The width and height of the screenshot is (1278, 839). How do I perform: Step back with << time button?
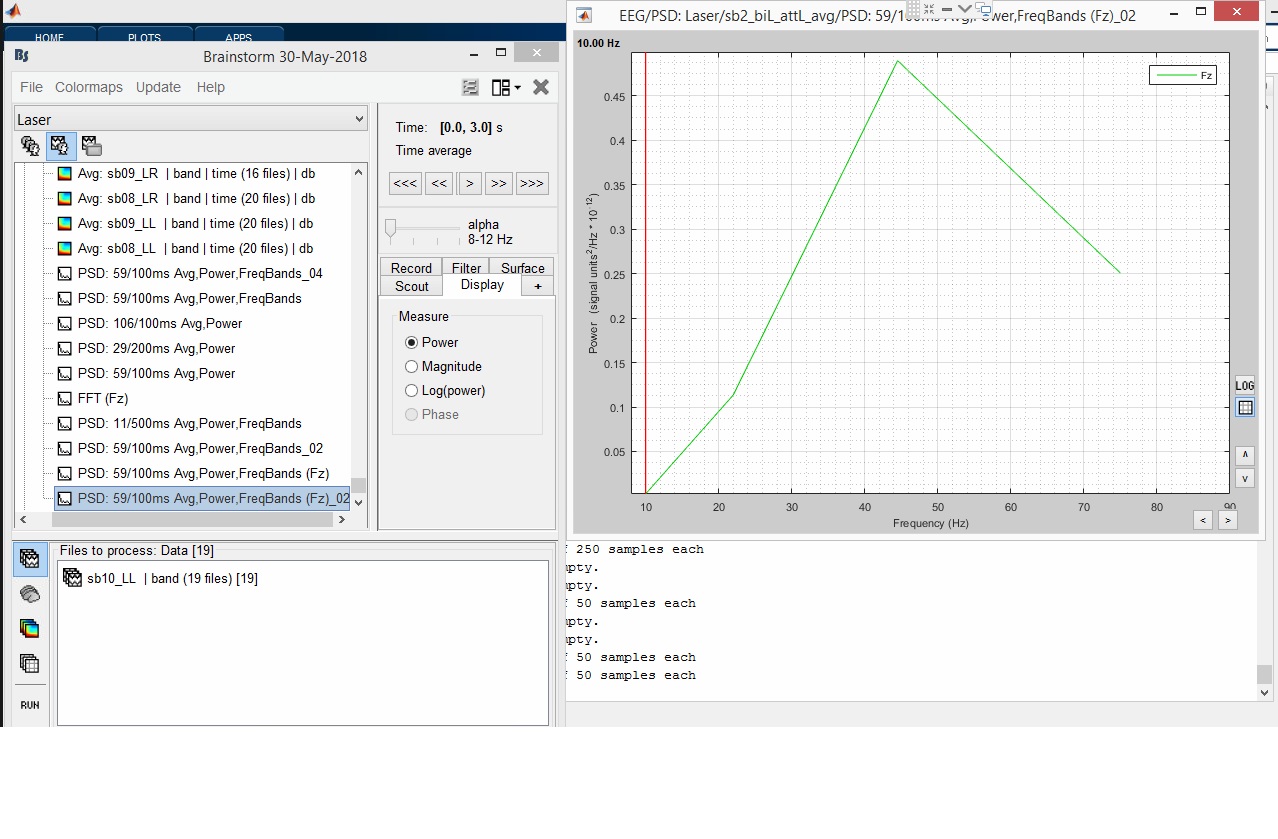point(438,183)
